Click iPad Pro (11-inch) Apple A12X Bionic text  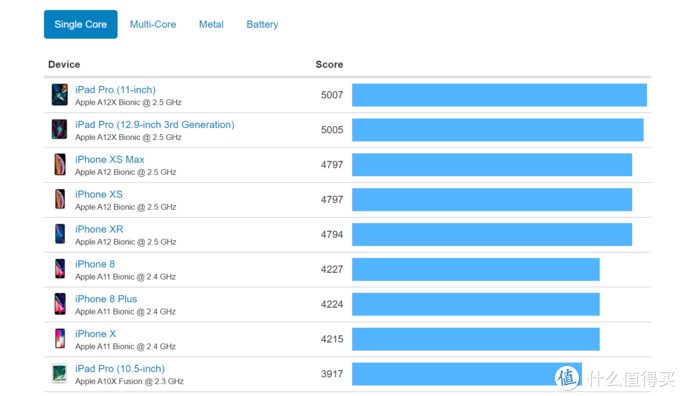[x=128, y=102]
